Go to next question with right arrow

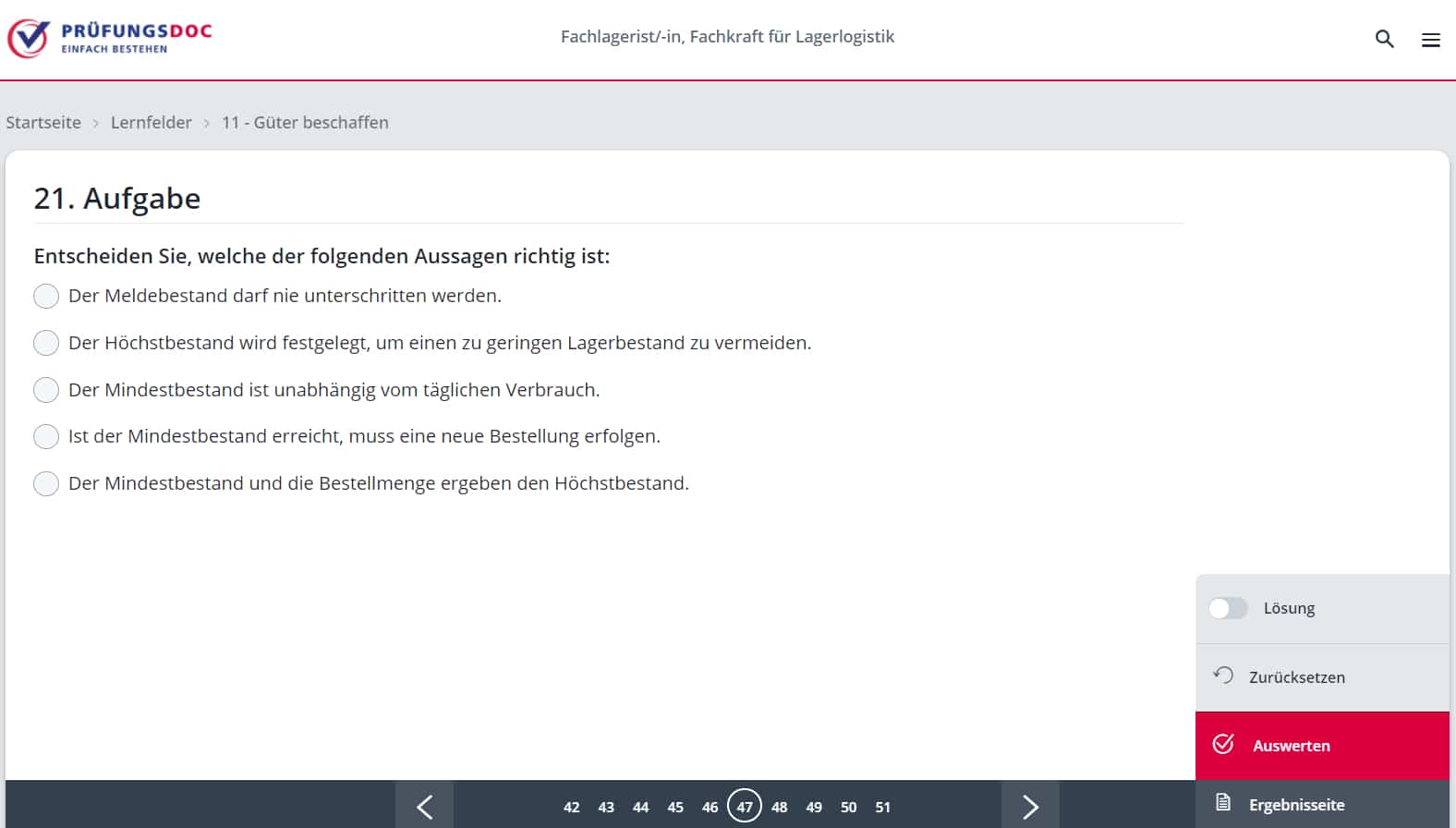1030,807
